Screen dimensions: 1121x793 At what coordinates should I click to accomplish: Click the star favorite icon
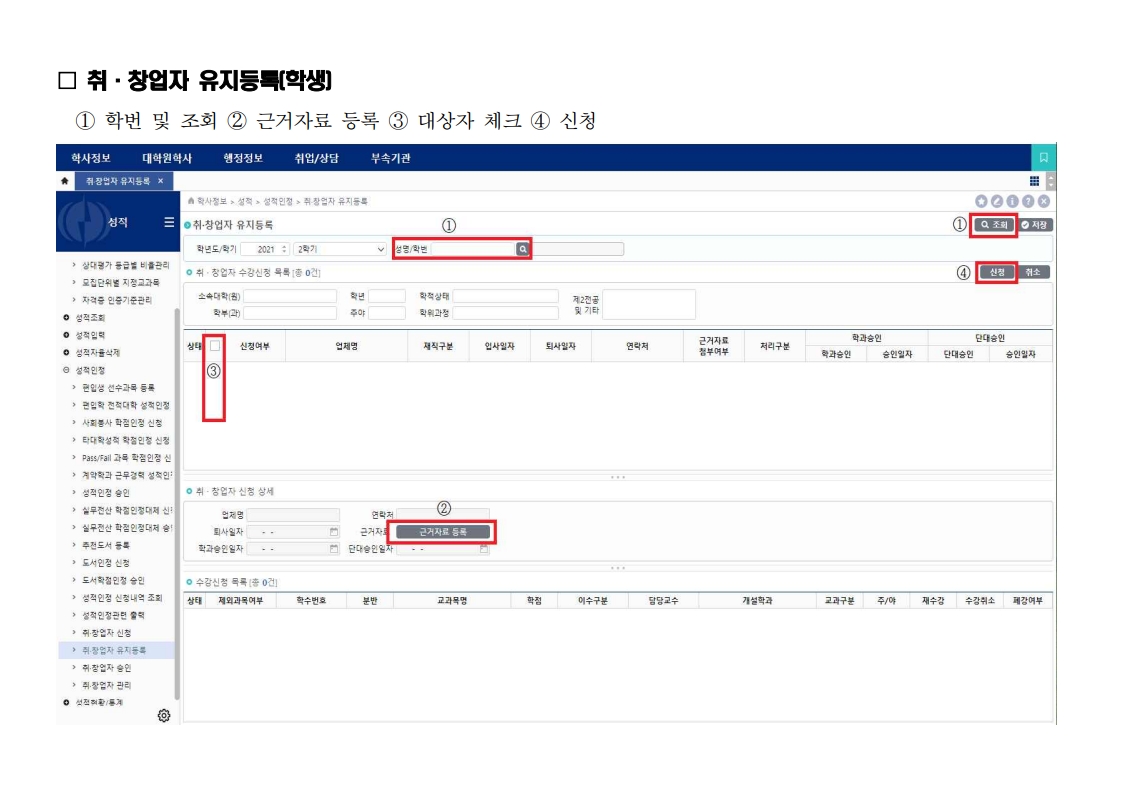(x=981, y=201)
